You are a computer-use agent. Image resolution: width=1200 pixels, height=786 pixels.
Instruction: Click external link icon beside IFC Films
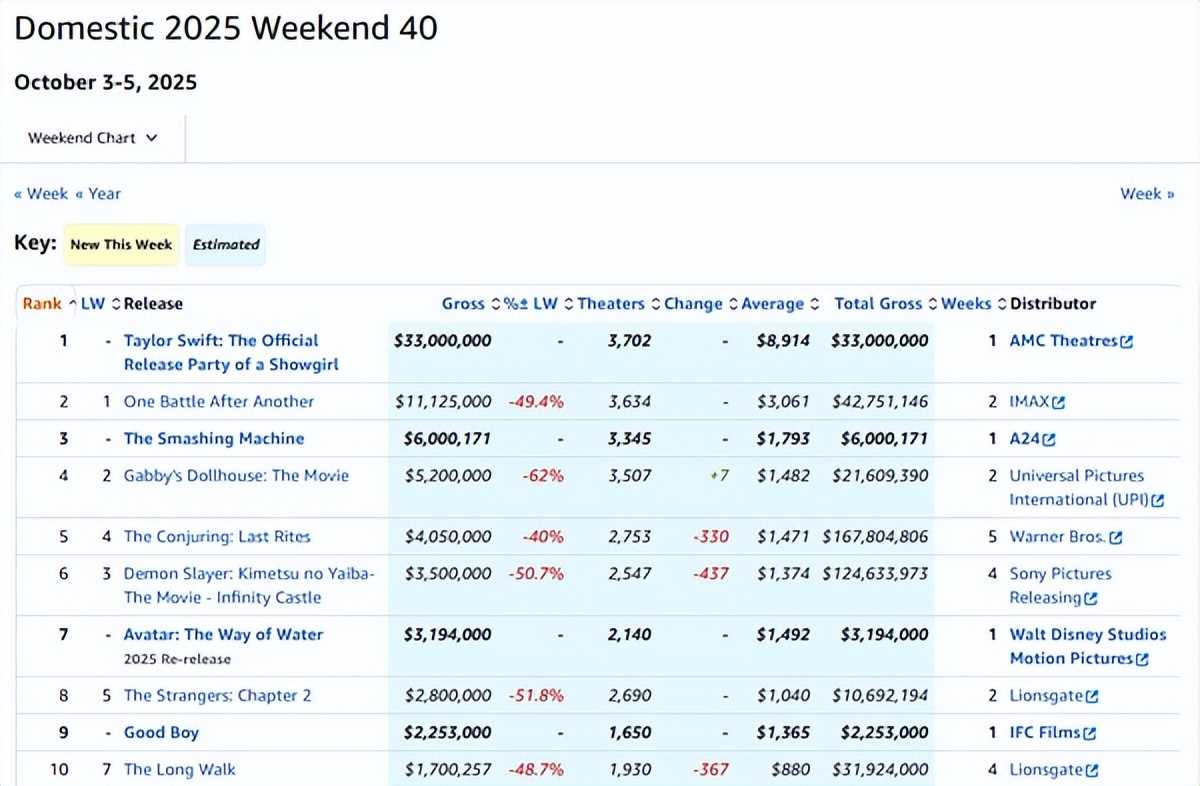(1090, 734)
